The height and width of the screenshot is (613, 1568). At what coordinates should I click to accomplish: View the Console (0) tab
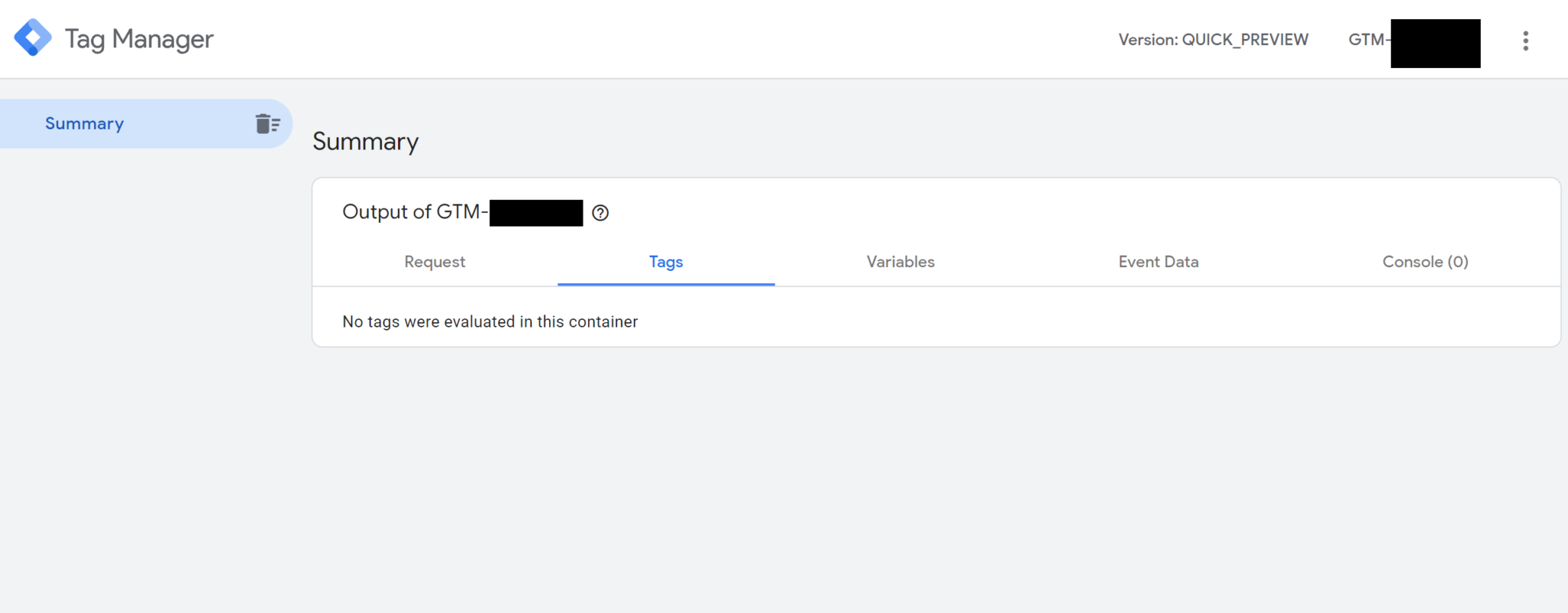coord(1424,262)
